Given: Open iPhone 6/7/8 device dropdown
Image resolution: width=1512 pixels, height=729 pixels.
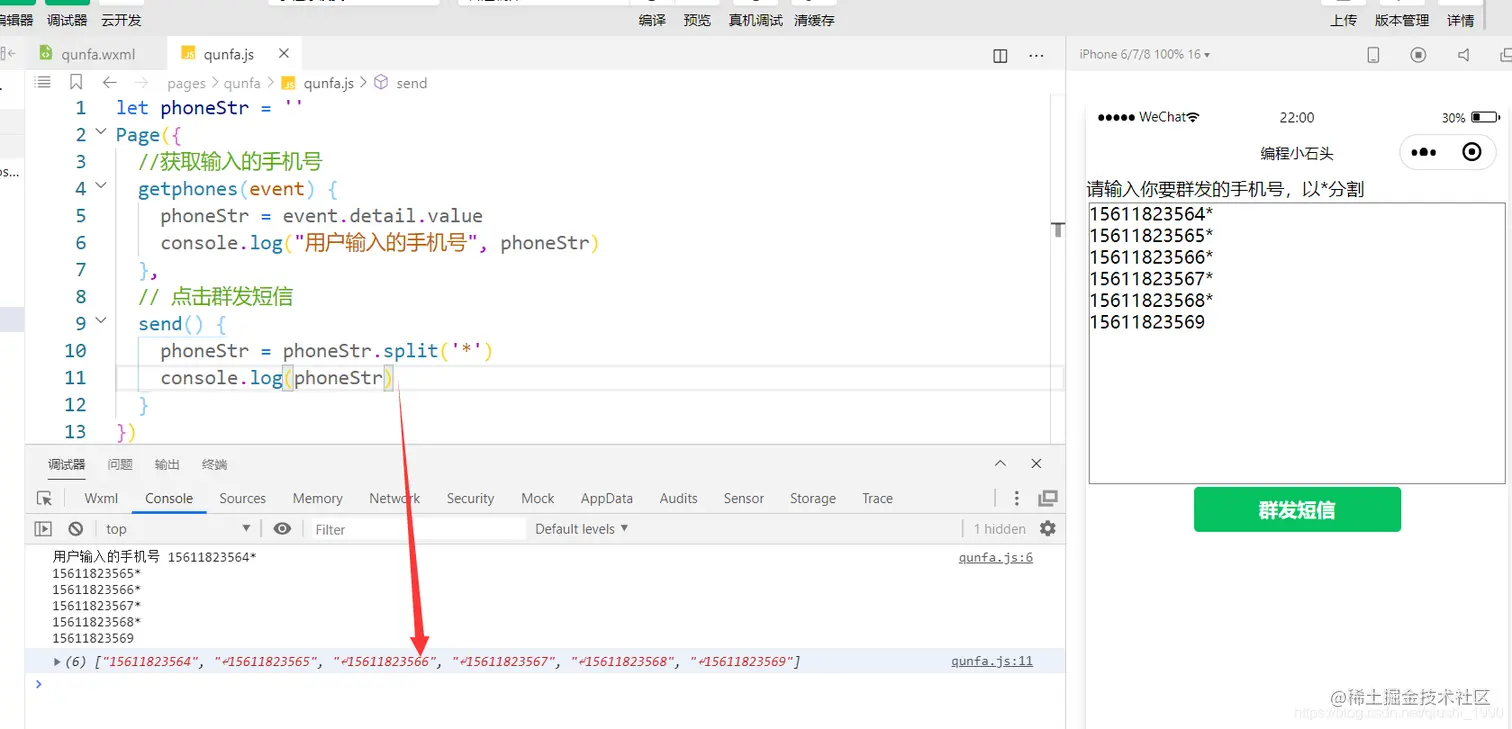Looking at the screenshot, I should 1145,54.
